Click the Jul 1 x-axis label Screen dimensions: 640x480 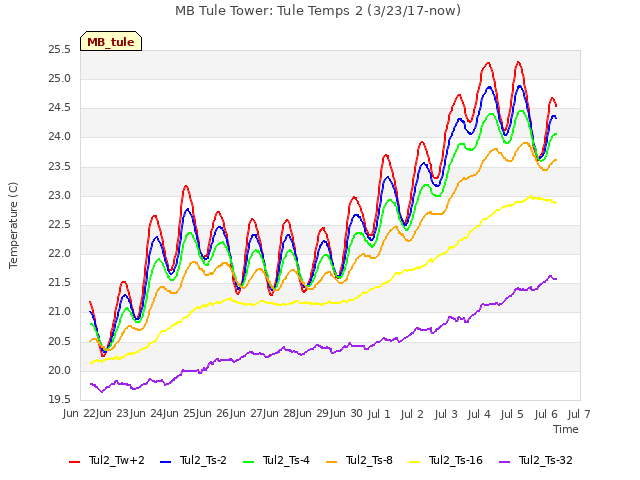coord(379,414)
